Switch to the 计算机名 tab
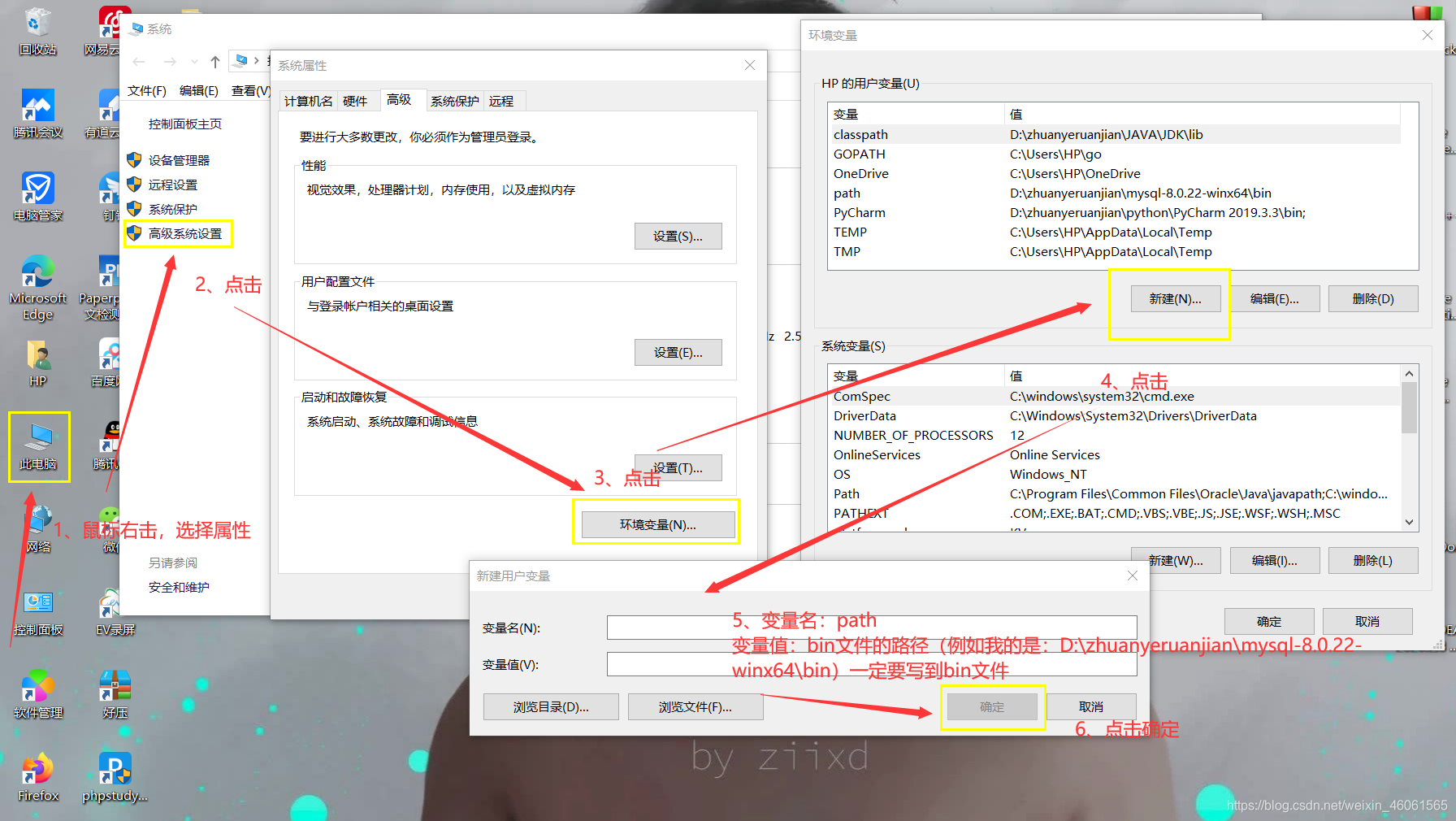 point(308,101)
